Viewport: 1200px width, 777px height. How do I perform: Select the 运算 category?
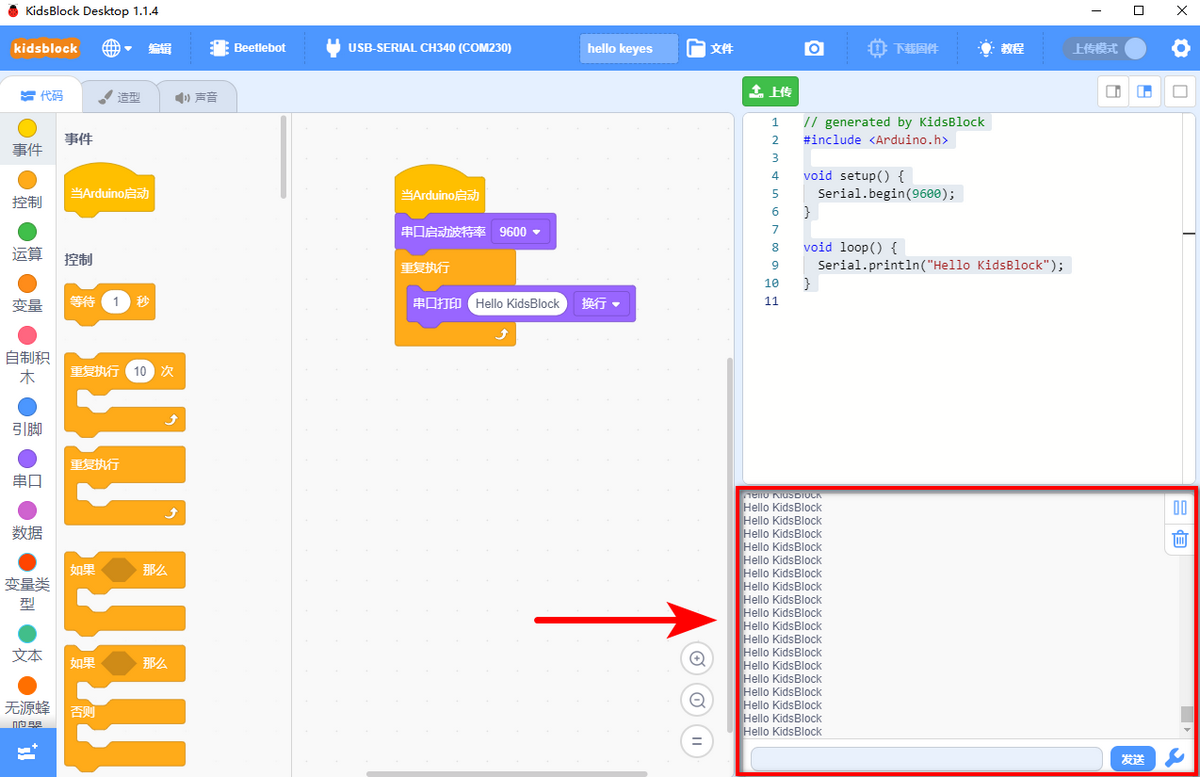point(28,242)
